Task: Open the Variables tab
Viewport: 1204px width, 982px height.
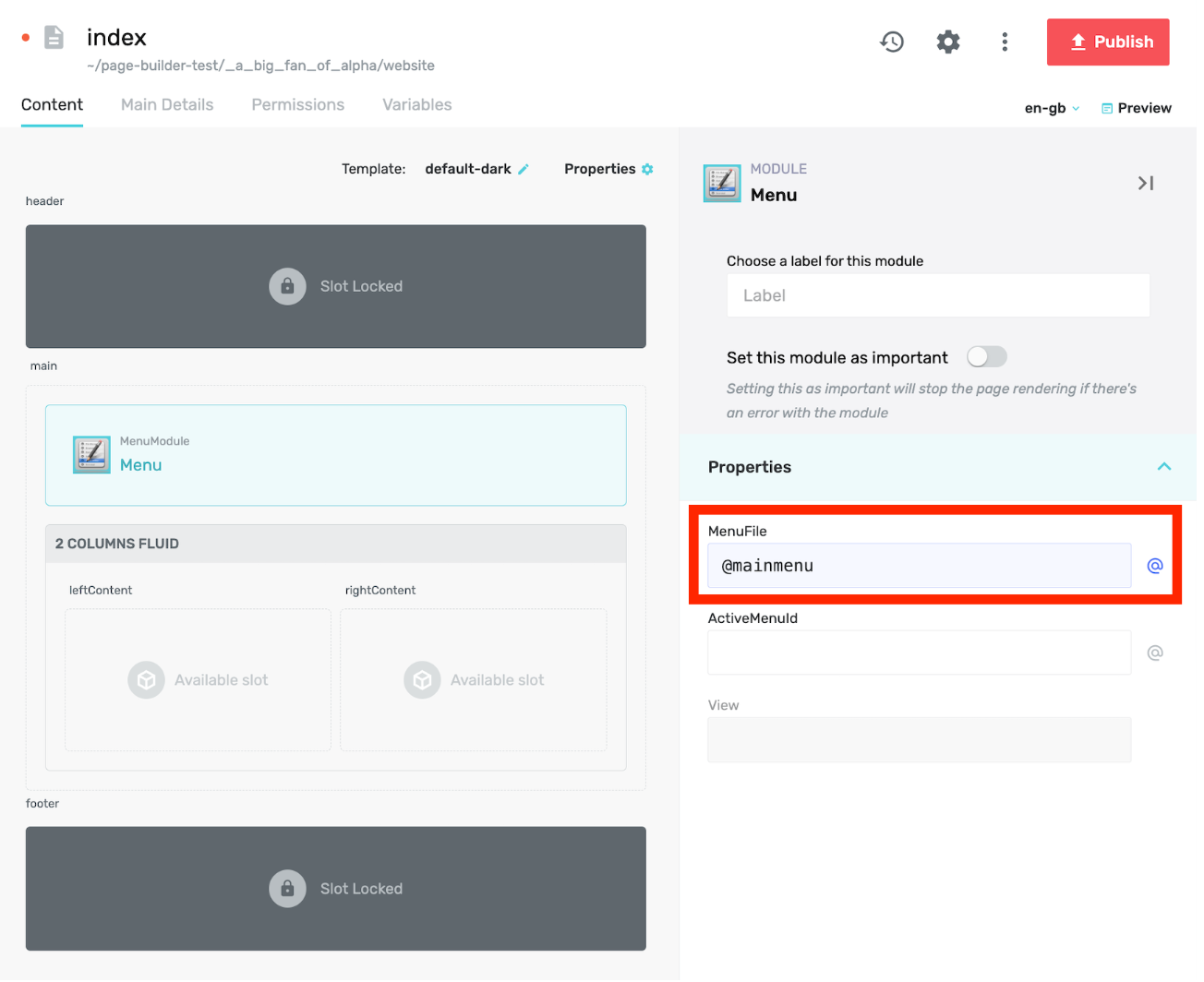Action: coord(417,104)
